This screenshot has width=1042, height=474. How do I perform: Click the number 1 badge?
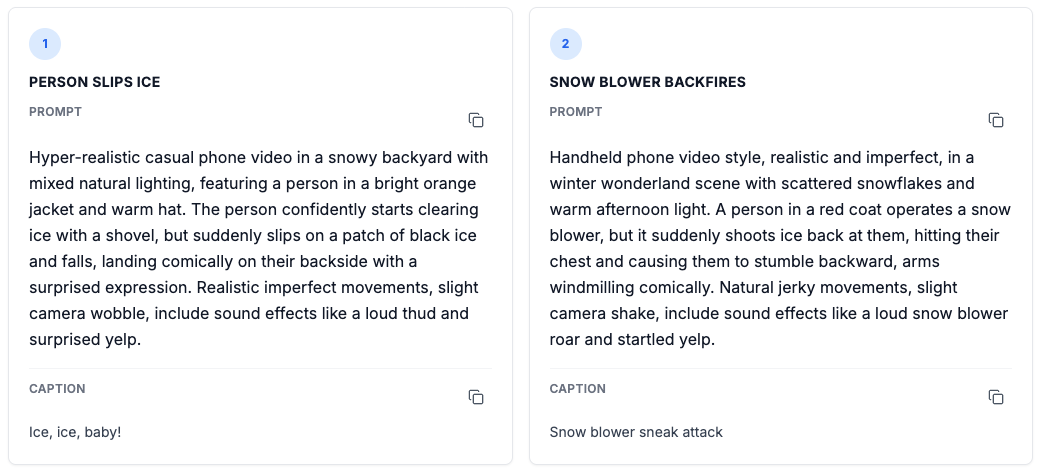pos(45,44)
